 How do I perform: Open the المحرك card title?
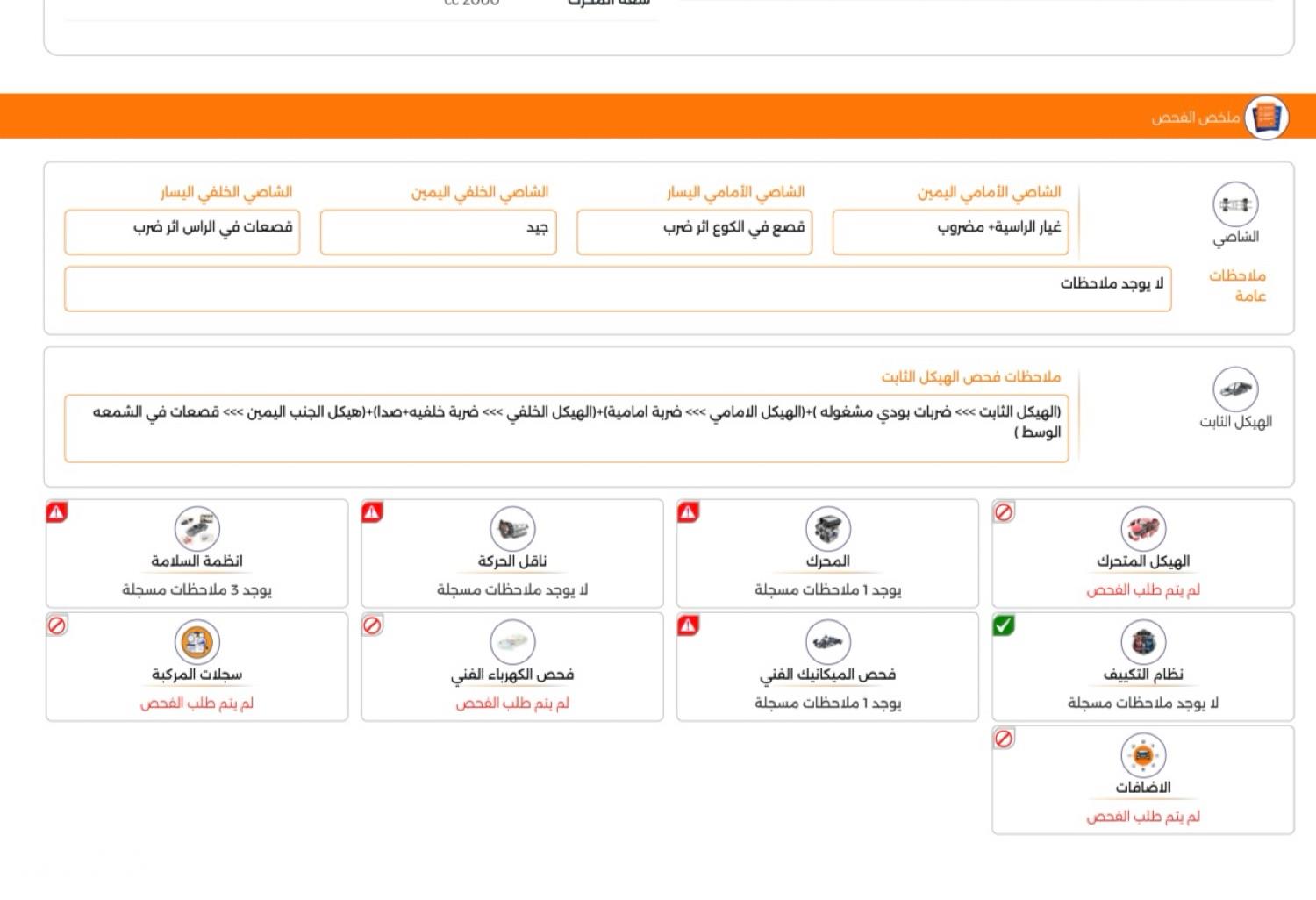(x=828, y=561)
